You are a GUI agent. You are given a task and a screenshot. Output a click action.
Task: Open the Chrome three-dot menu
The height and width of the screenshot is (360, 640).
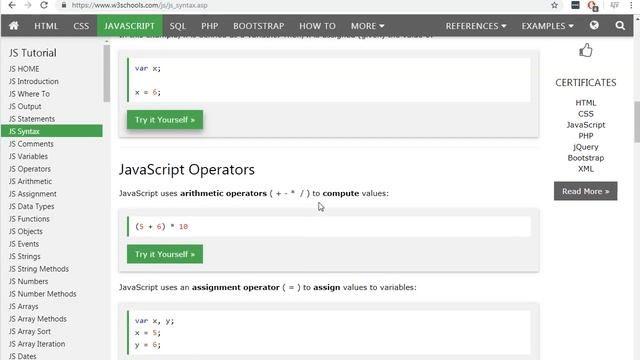coord(631,5)
